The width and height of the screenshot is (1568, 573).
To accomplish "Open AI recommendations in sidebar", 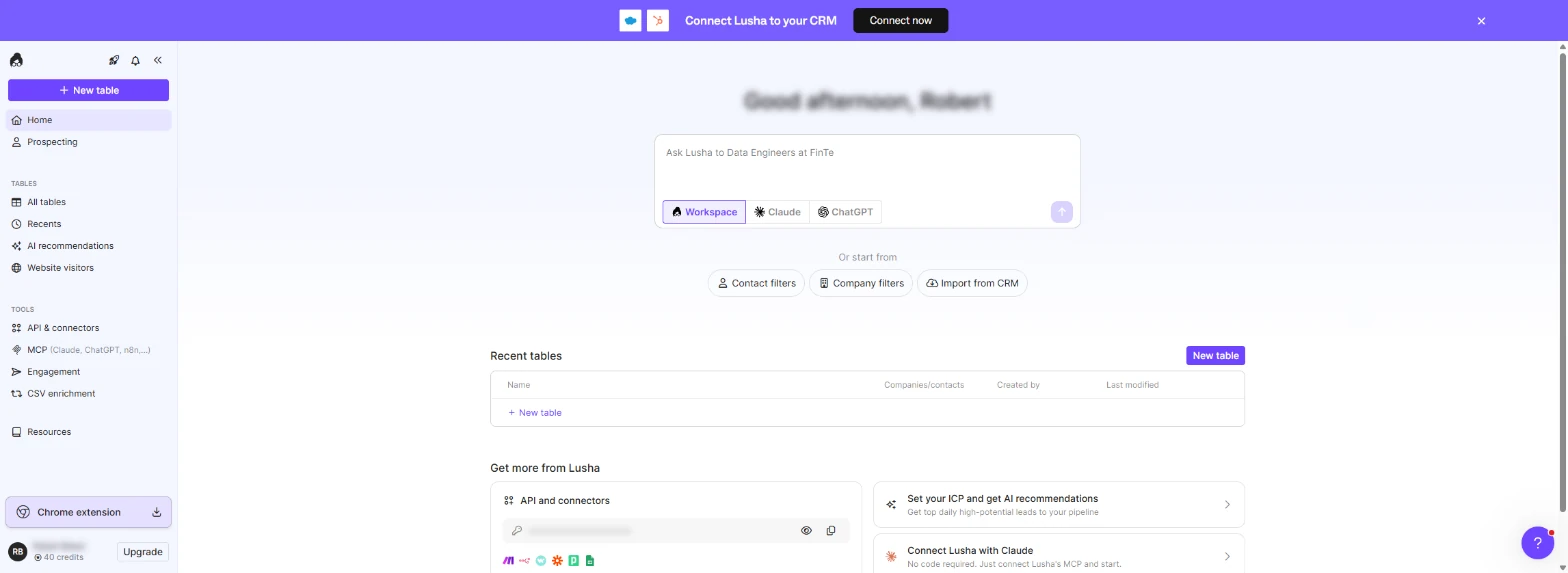I will 88,246.
